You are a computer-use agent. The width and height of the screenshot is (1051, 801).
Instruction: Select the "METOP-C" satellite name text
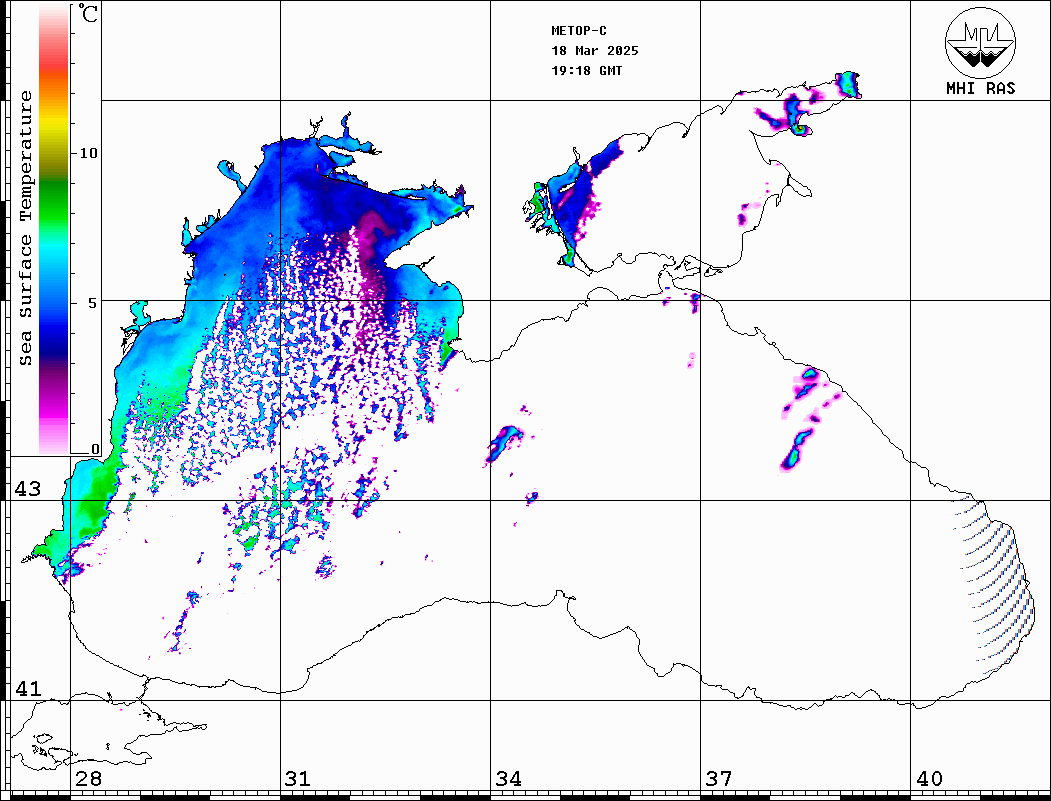(579, 31)
